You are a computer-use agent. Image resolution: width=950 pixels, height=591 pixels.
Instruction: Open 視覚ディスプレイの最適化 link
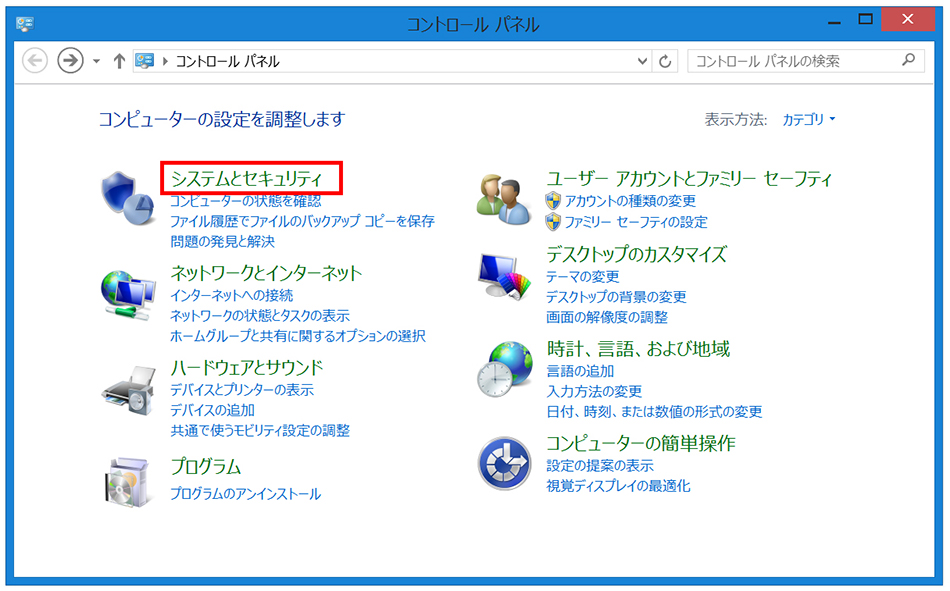pyautogui.click(x=618, y=486)
